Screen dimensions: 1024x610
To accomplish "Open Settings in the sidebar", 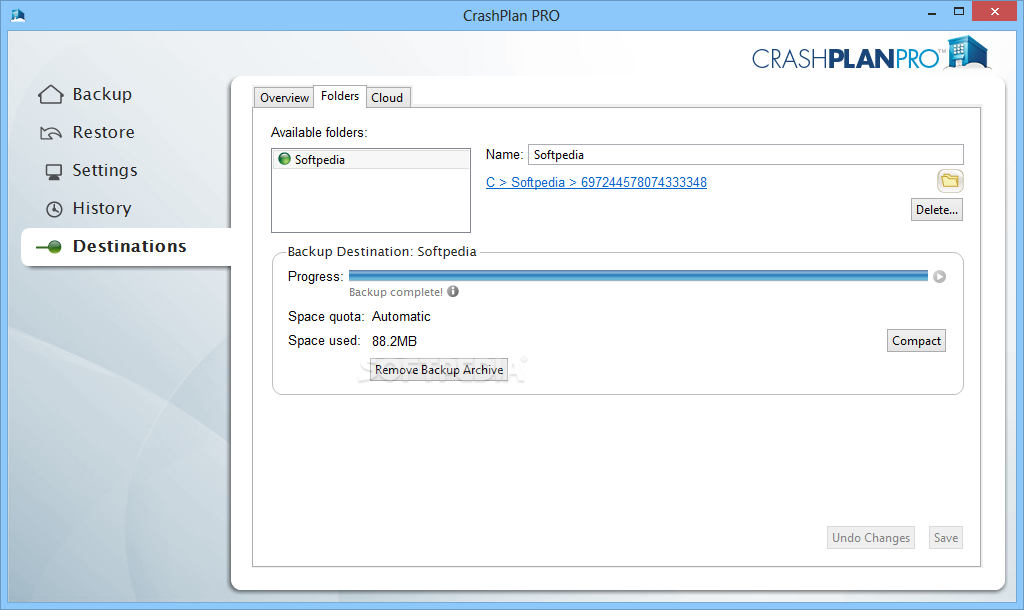I will point(104,170).
